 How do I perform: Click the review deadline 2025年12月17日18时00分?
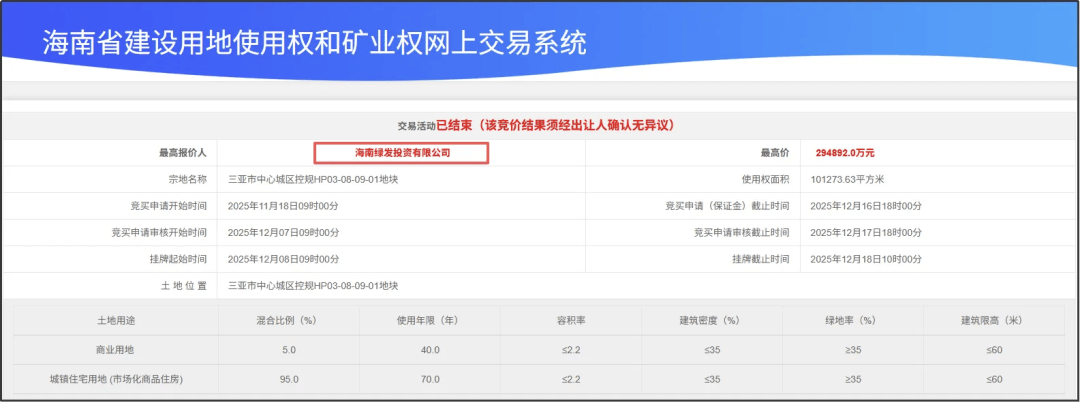(865, 232)
